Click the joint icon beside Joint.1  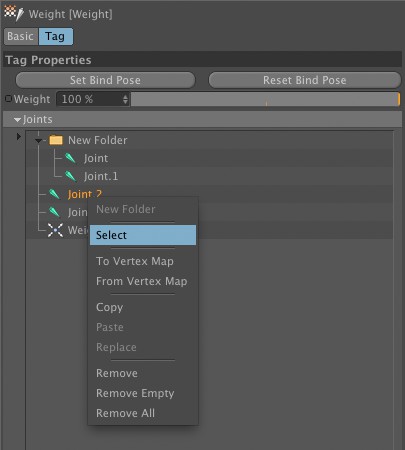coord(70,176)
